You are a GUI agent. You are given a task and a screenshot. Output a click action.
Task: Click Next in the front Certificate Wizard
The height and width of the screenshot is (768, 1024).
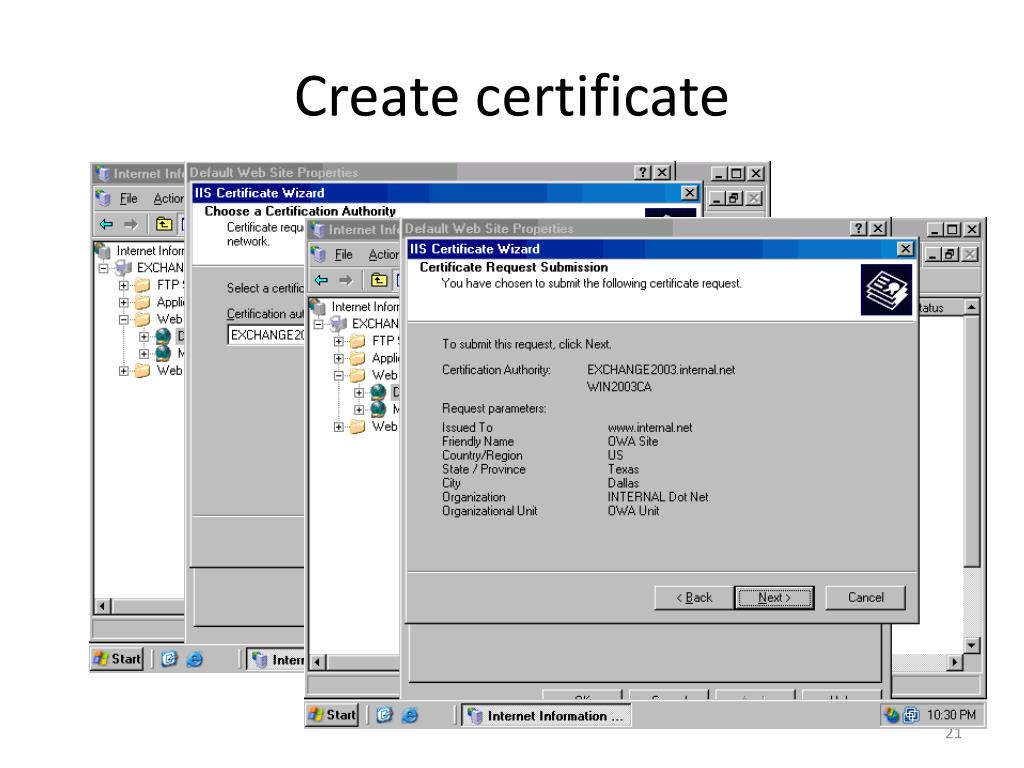pos(774,598)
